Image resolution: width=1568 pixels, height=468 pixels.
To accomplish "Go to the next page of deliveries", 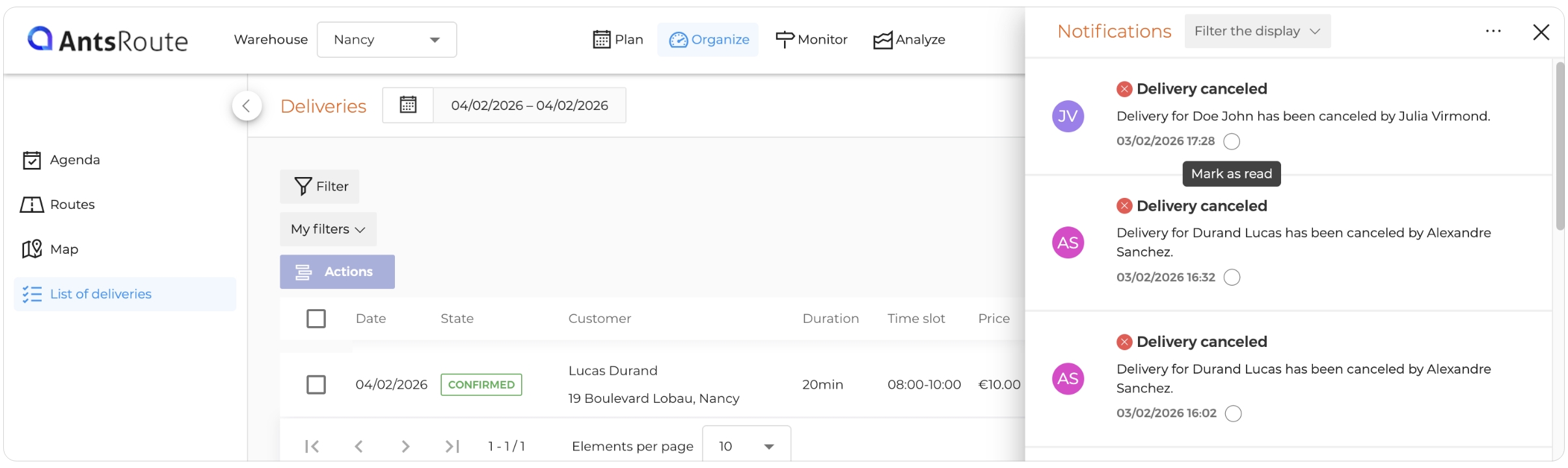I will pos(405,447).
